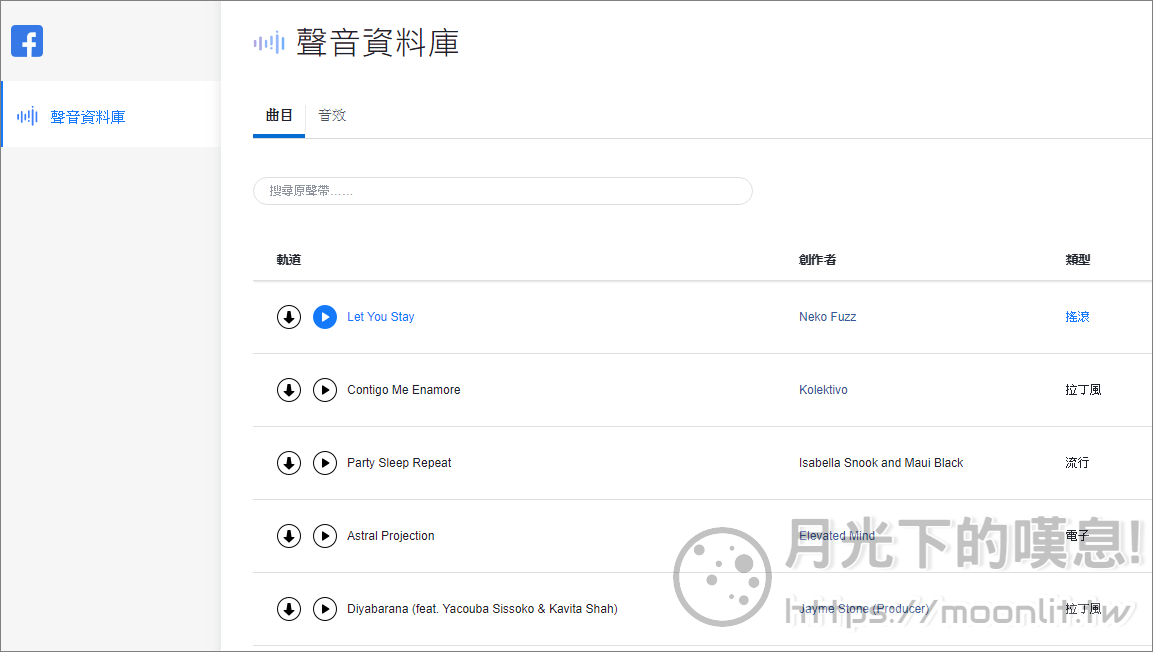Open the 搖滾 genre link
1153x652 pixels.
pos(1078,316)
